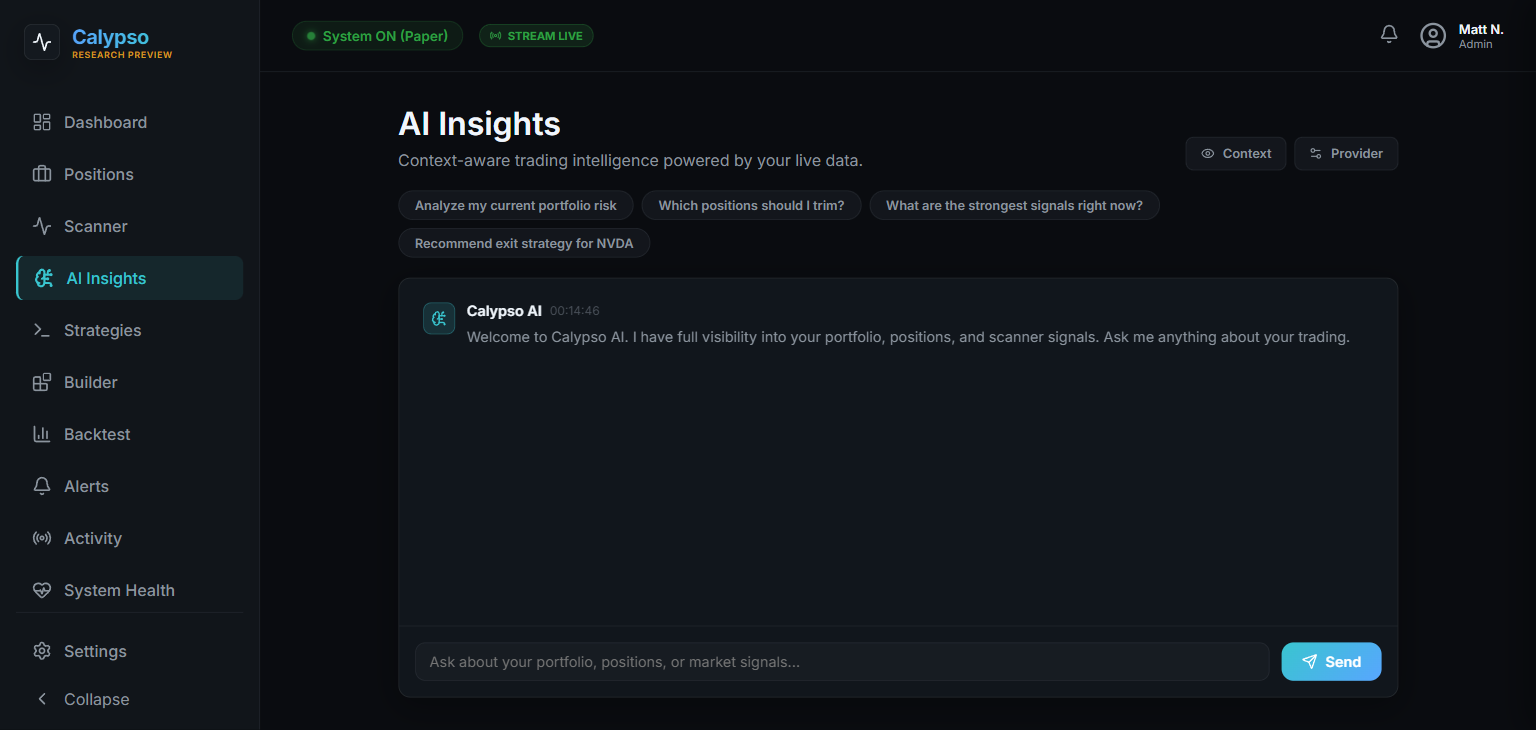Click the Activity broadcast icon

point(41,538)
